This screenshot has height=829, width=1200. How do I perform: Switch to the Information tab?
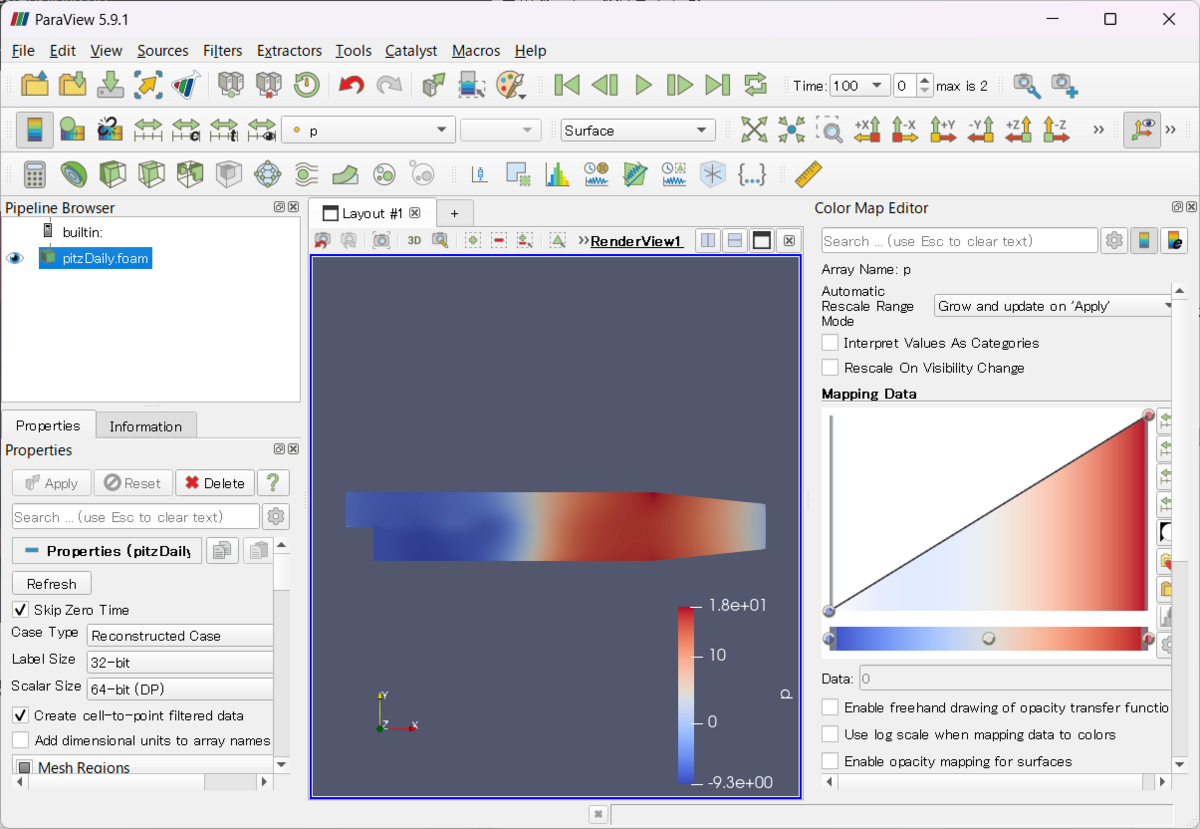point(146,425)
